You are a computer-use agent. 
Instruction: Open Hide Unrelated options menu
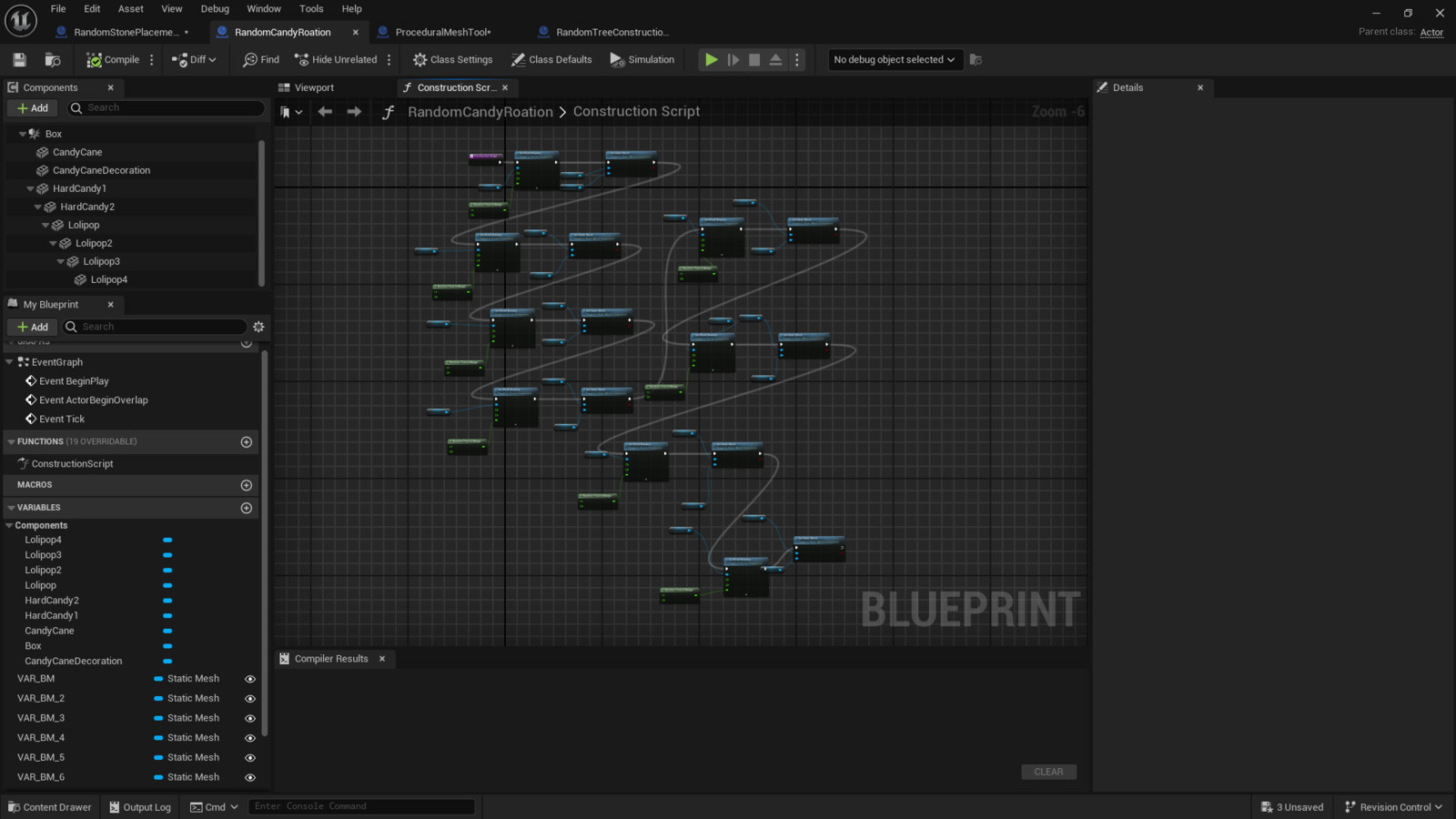coord(389,60)
